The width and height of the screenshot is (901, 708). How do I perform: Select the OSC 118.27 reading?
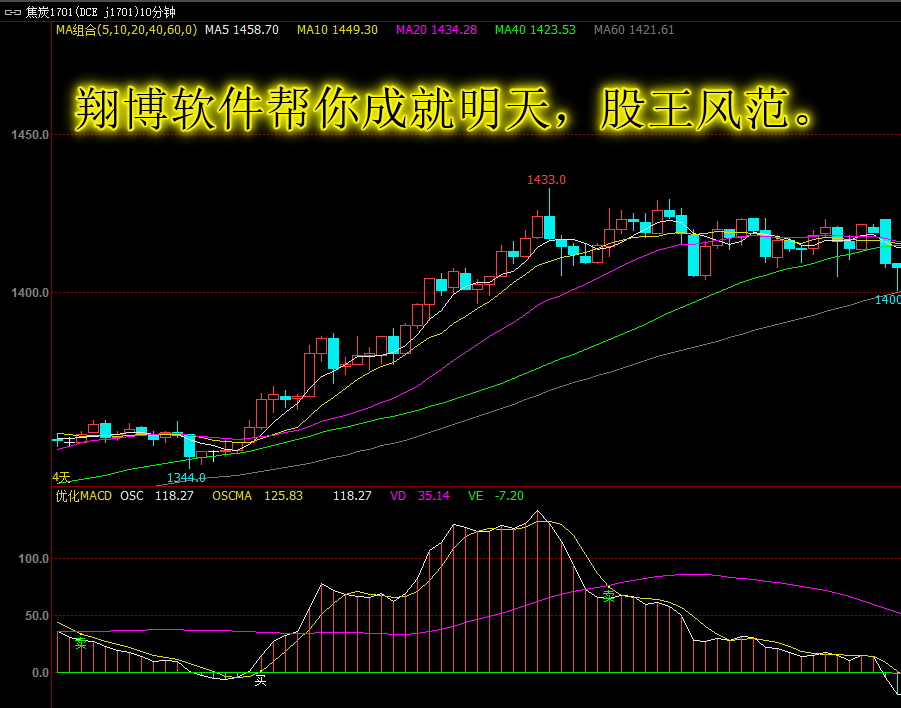point(157,496)
